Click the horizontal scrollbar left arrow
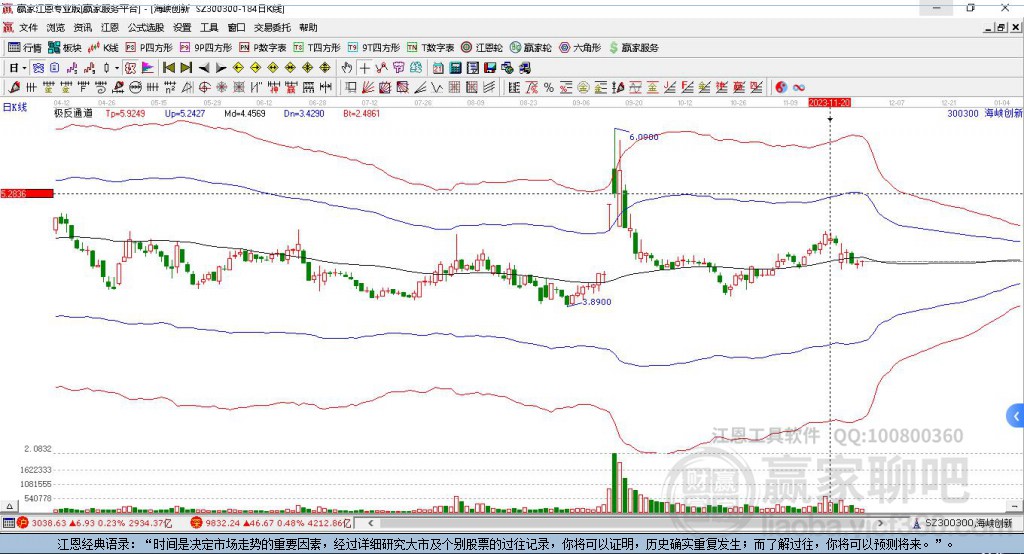The height and width of the screenshot is (554, 1024). tap(370, 523)
